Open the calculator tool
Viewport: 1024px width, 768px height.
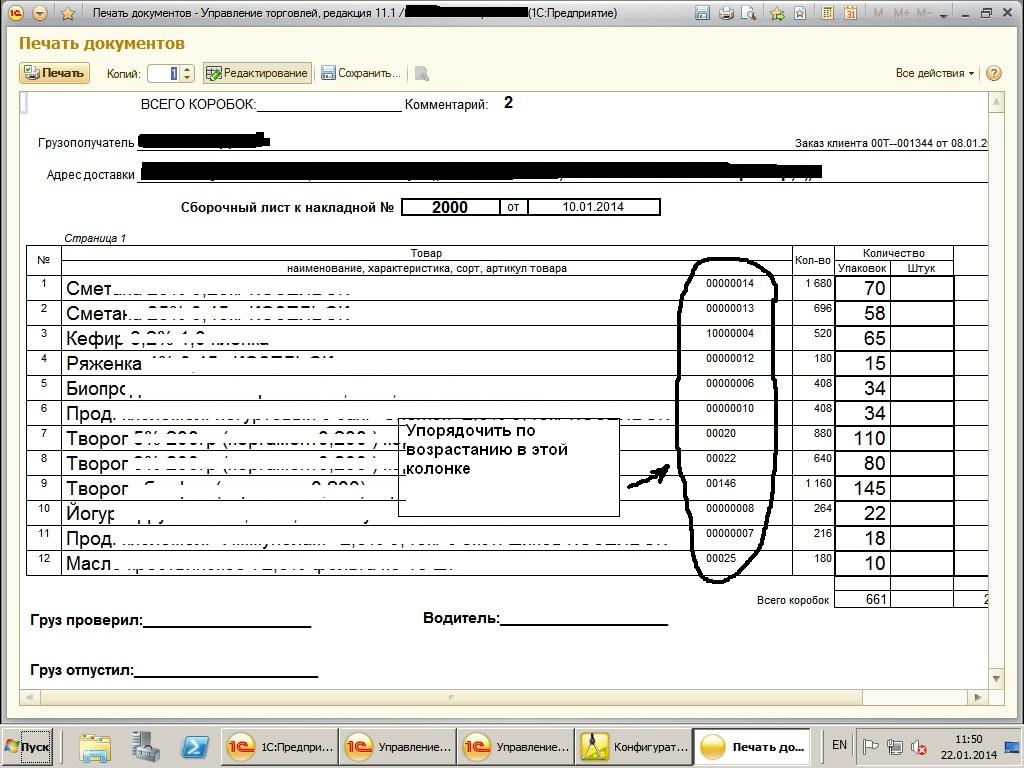827,13
